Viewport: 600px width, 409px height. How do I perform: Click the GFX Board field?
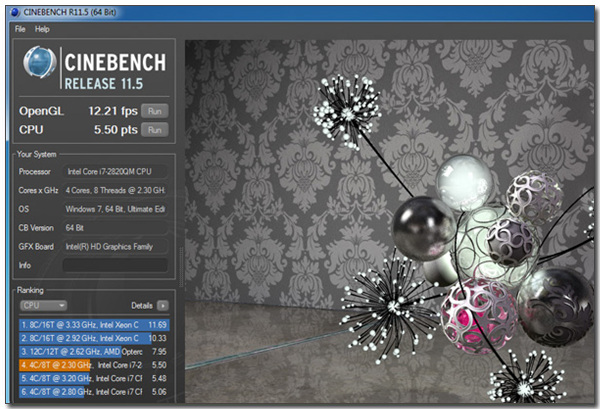tap(115, 246)
